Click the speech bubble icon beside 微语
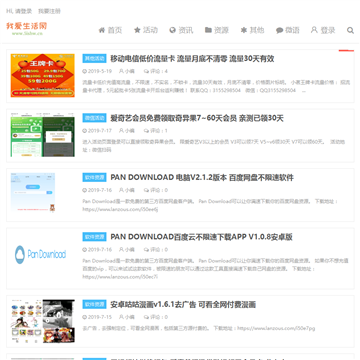The width and height of the screenshot is (360, 360). (x=279, y=30)
